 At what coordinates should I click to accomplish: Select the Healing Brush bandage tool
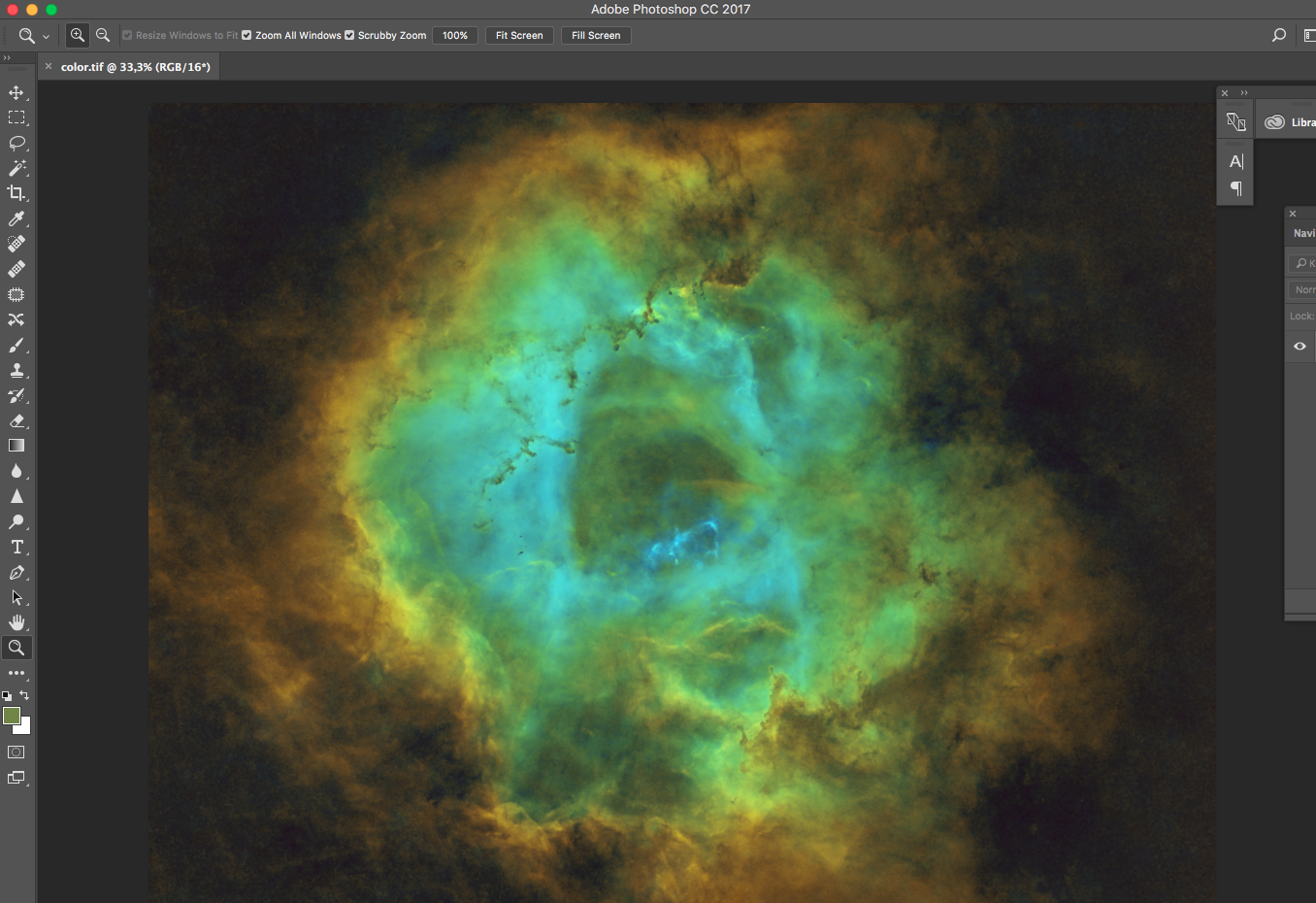16,269
